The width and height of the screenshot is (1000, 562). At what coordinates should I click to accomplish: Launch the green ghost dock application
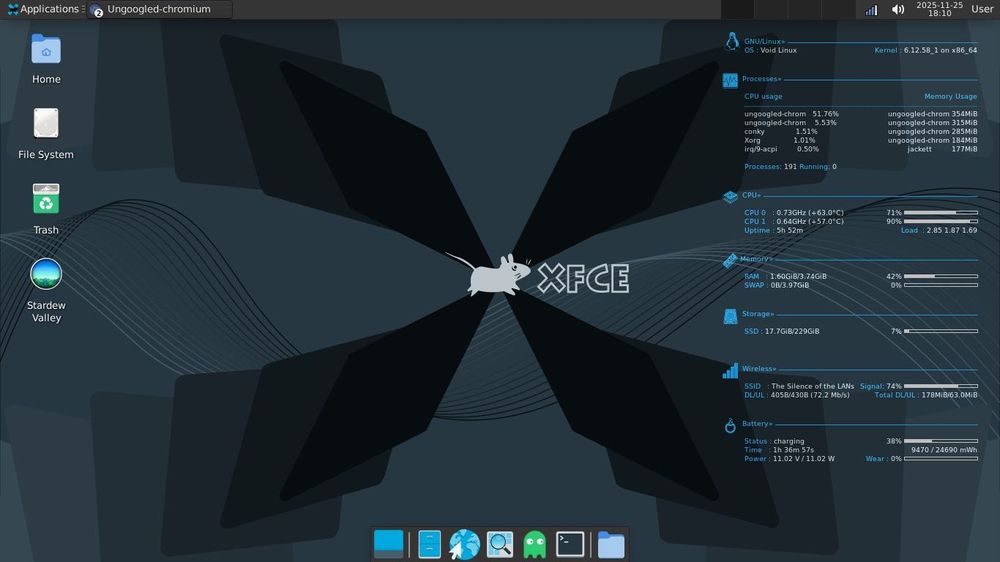point(534,545)
